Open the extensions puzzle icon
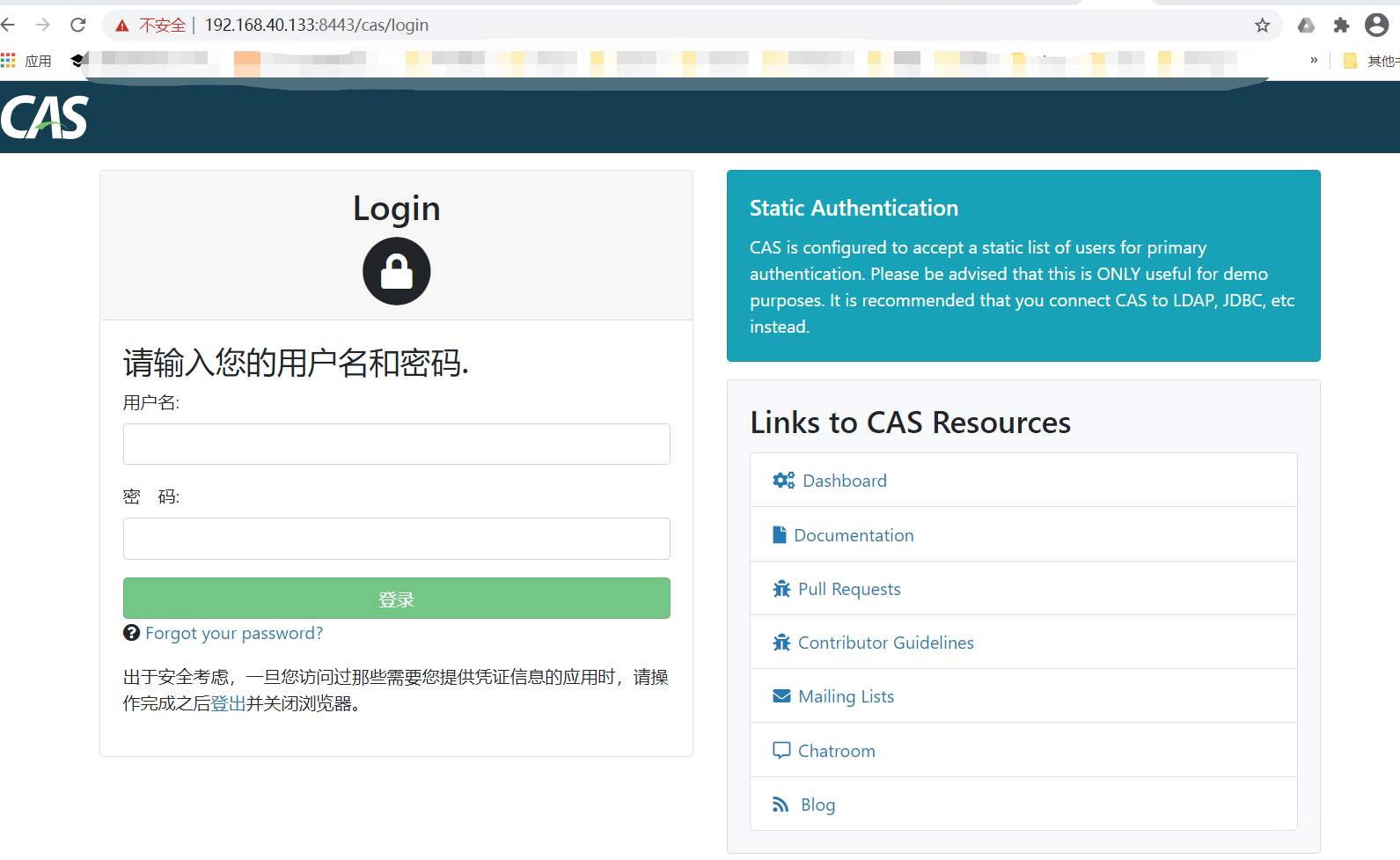Screen dimensions: 1400x860 (x=1341, y=25)
